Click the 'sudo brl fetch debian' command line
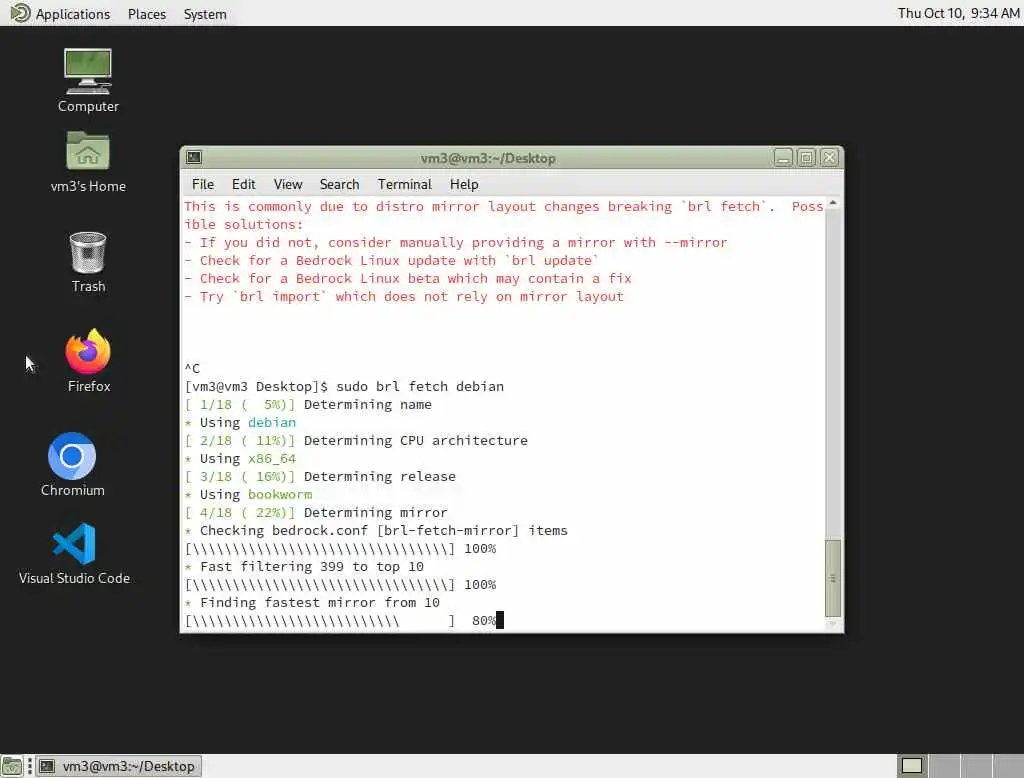The height and width of the screenshot is (778, 1024). tap(344, 386)
